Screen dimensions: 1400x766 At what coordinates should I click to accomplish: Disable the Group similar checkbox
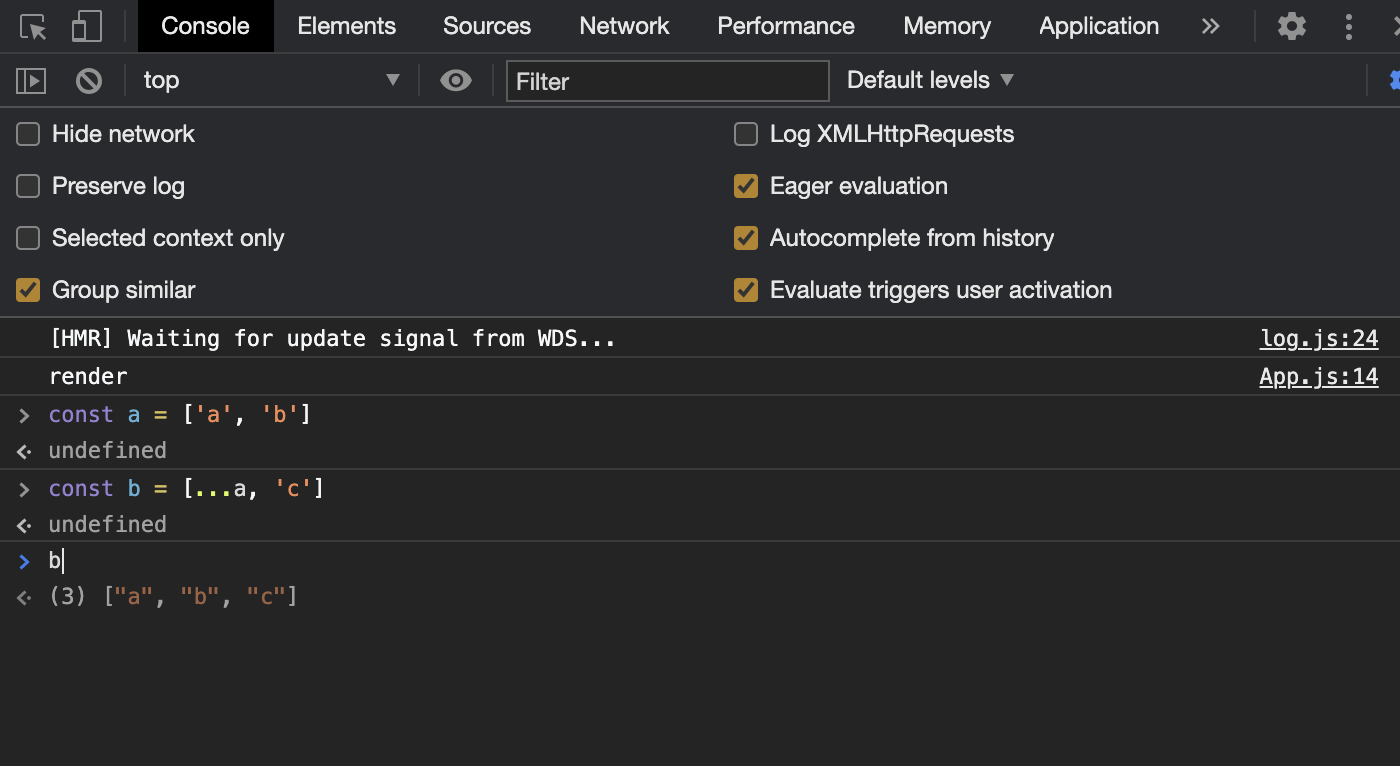28,290
